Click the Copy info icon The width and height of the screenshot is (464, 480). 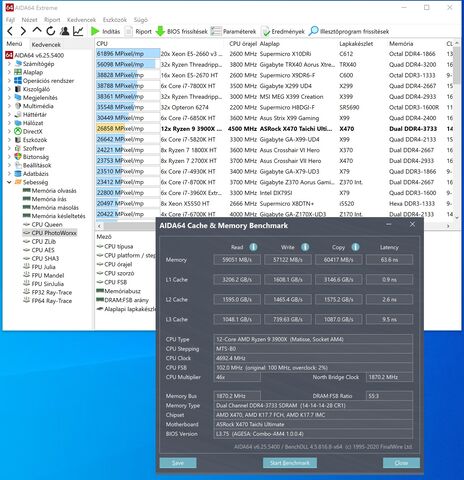pyautogui.click(x=356, y=247)
